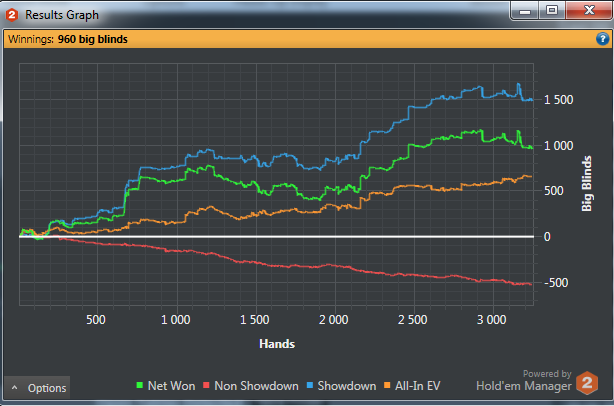Click the -500 big blinds axis label
This screenshot has width=614, height=406.
(556, 283)
